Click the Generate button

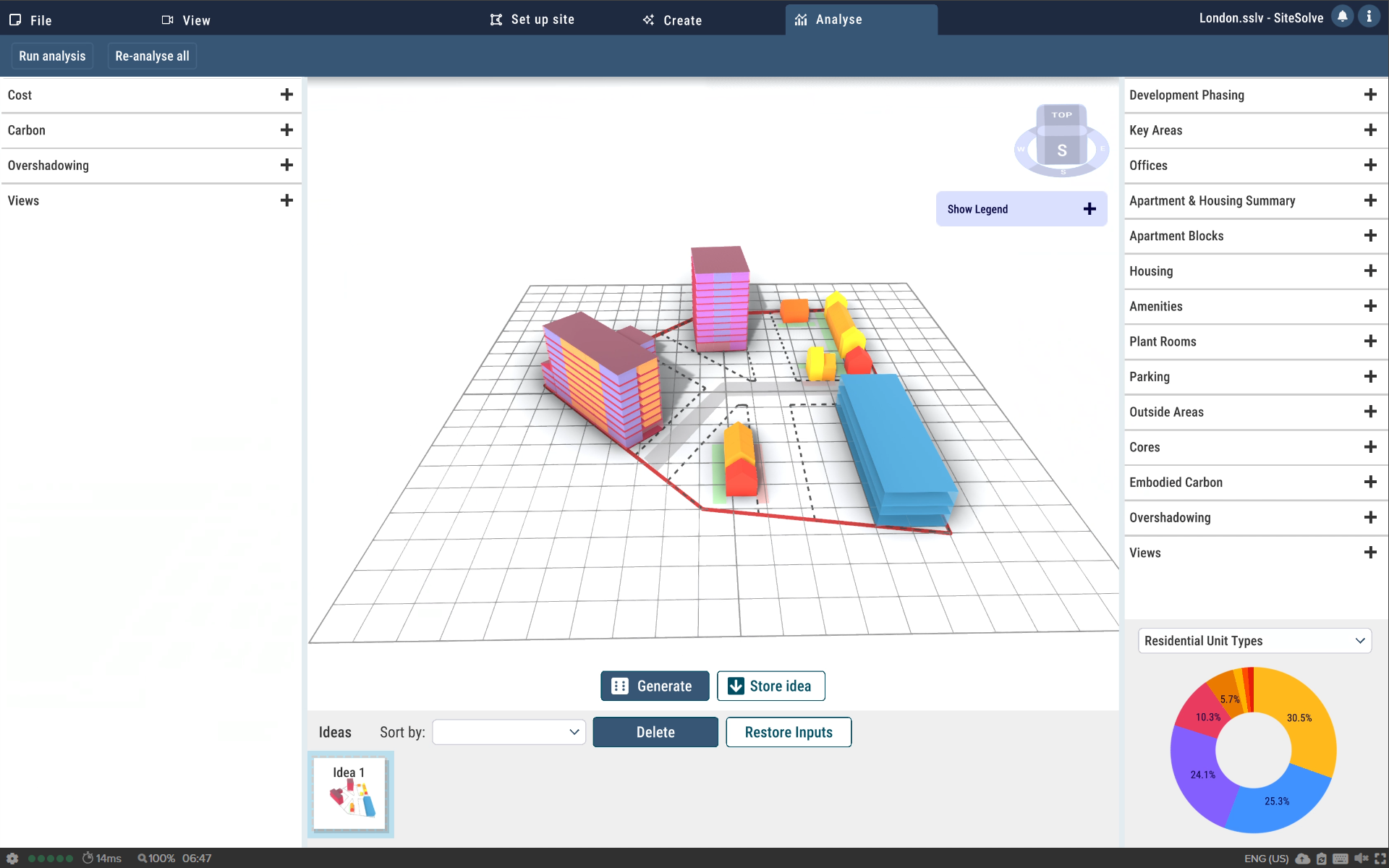[654, 686]
